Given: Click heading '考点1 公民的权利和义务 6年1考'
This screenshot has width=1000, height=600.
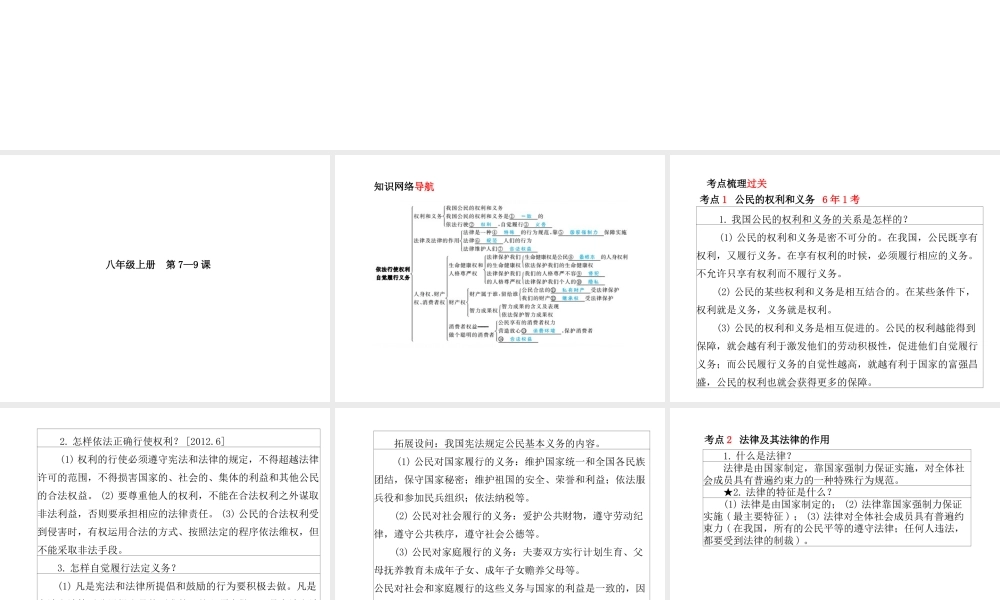Looking at the screenshot, I should (x=780, y=199).
